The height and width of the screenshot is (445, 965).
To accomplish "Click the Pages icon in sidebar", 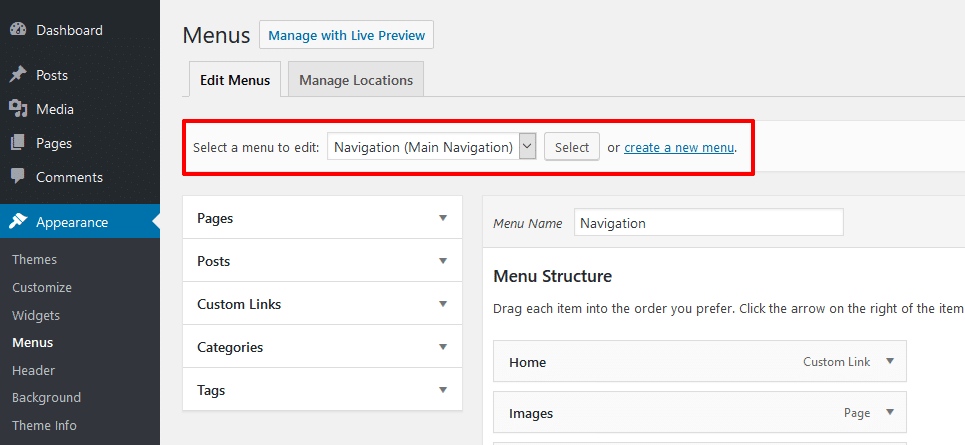I will 18,143.
